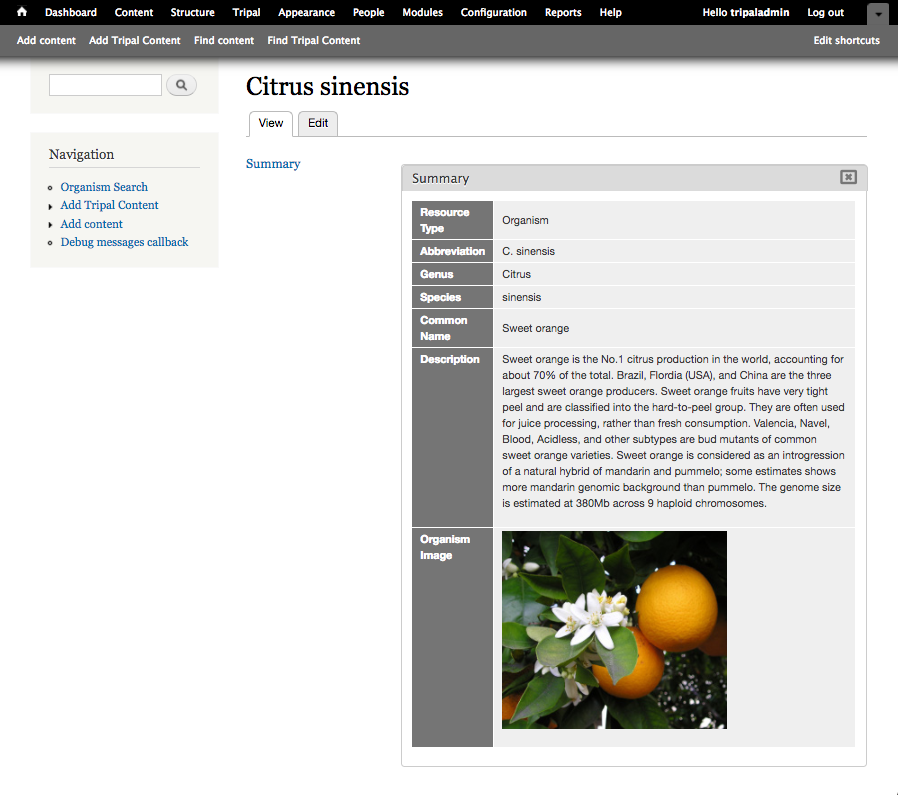Click Log out in top bar
Screen dimensions: 898x795
[825, 13]
